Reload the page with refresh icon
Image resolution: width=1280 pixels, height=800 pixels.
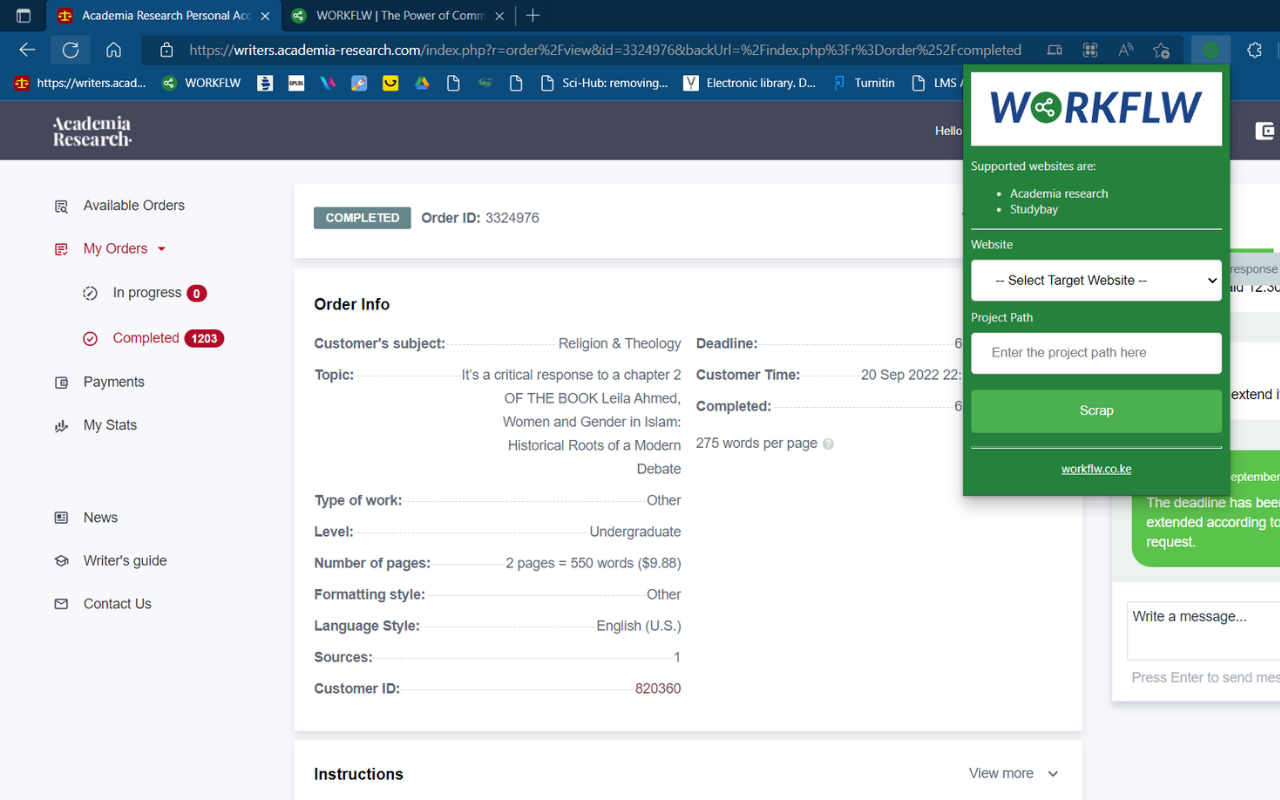(x=70, y=50)
